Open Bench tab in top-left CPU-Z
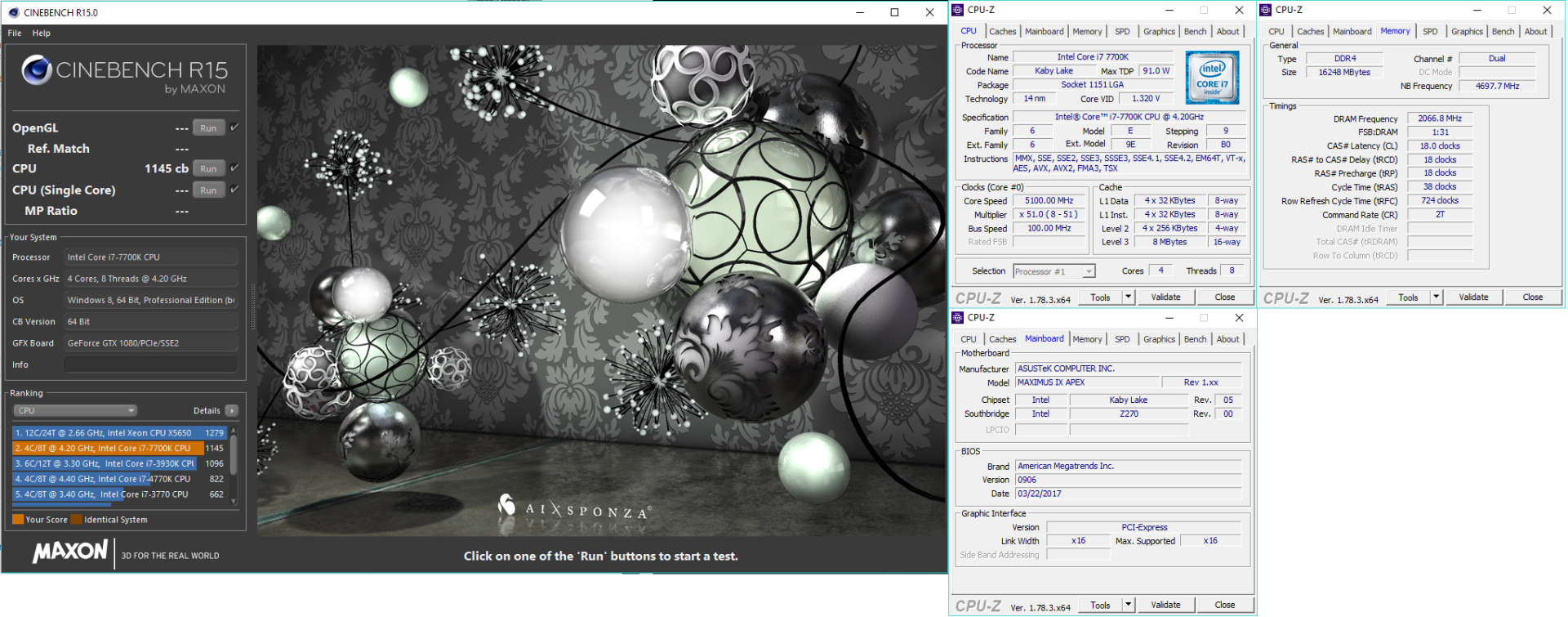This screenshot has width=1568, height=617. point(1195,31)
